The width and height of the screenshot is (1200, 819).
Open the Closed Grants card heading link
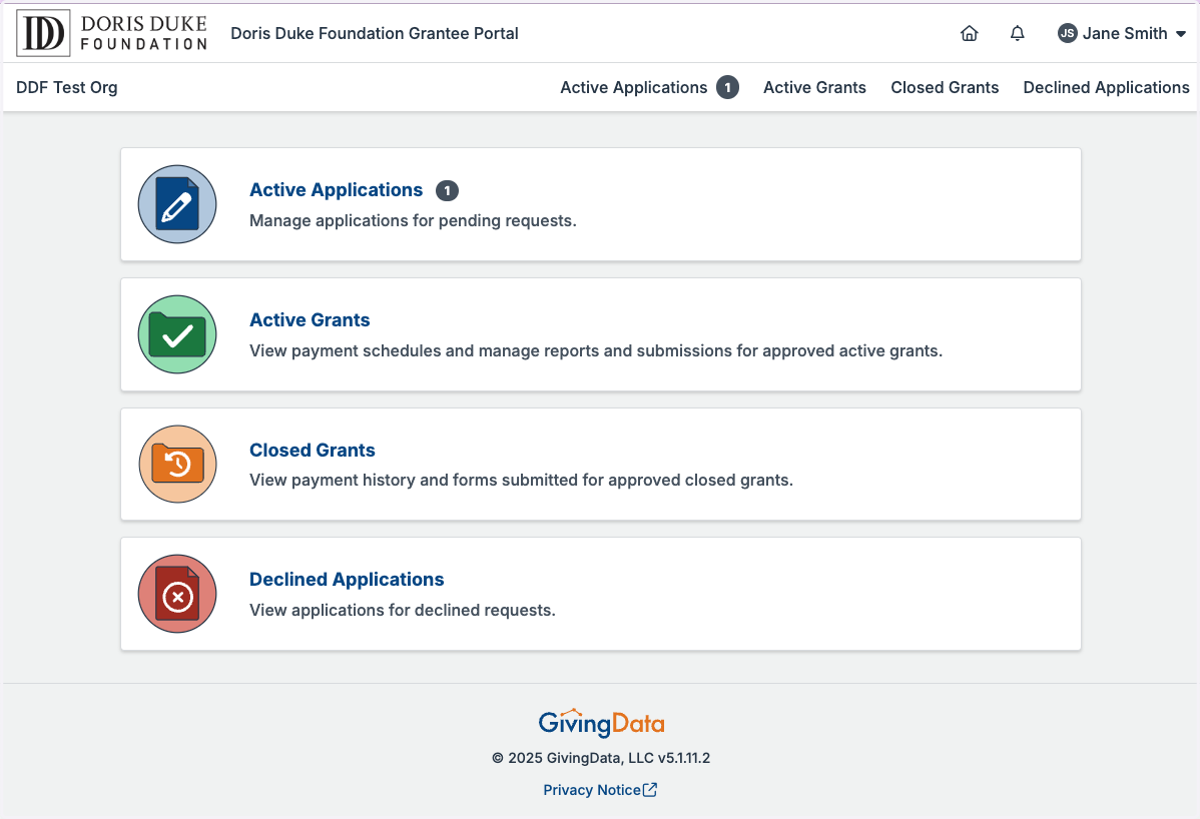[x=312, y=450]
